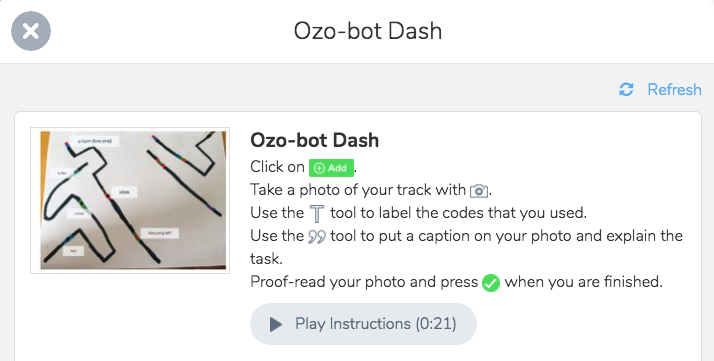Click the 'u-turn (line end)' label in photo
The image size is (714, 361).
tap(95, 141)
